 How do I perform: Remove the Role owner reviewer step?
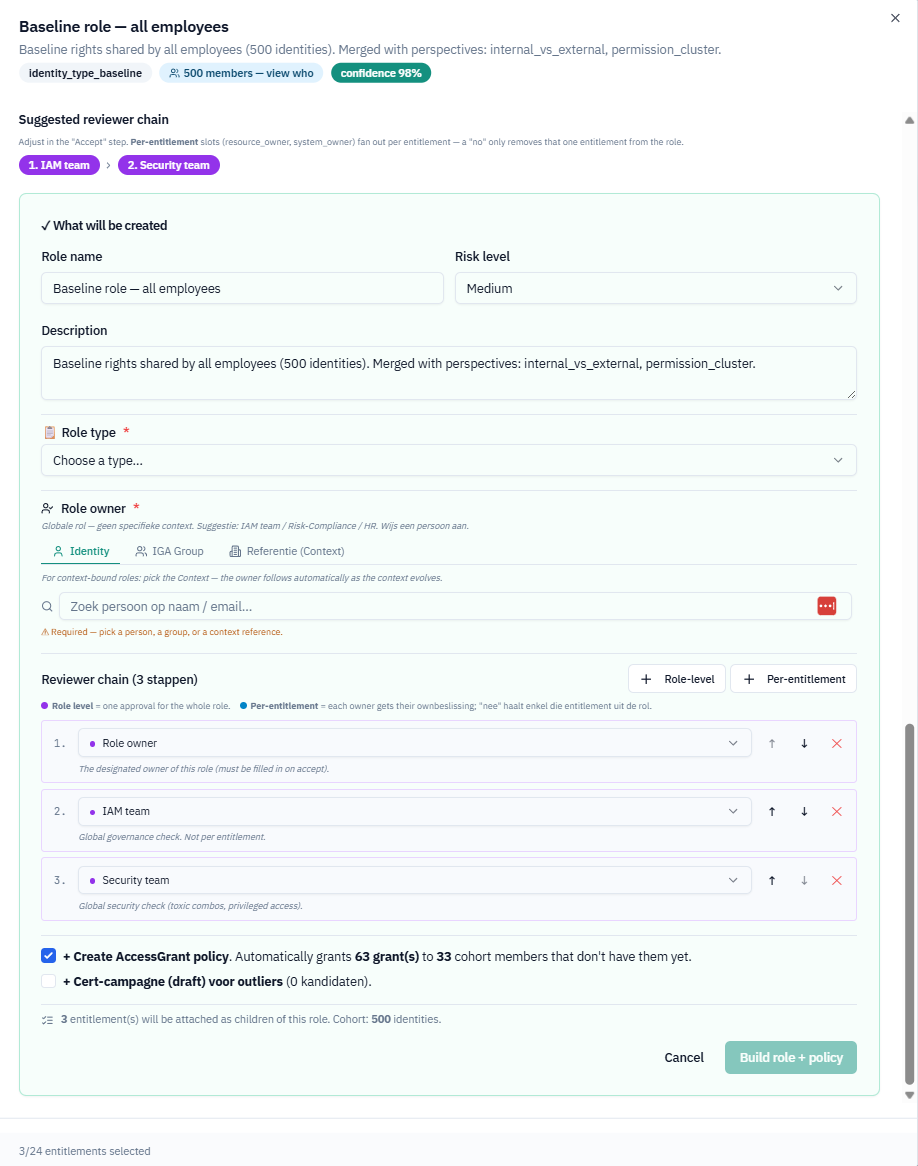[836, 744]
